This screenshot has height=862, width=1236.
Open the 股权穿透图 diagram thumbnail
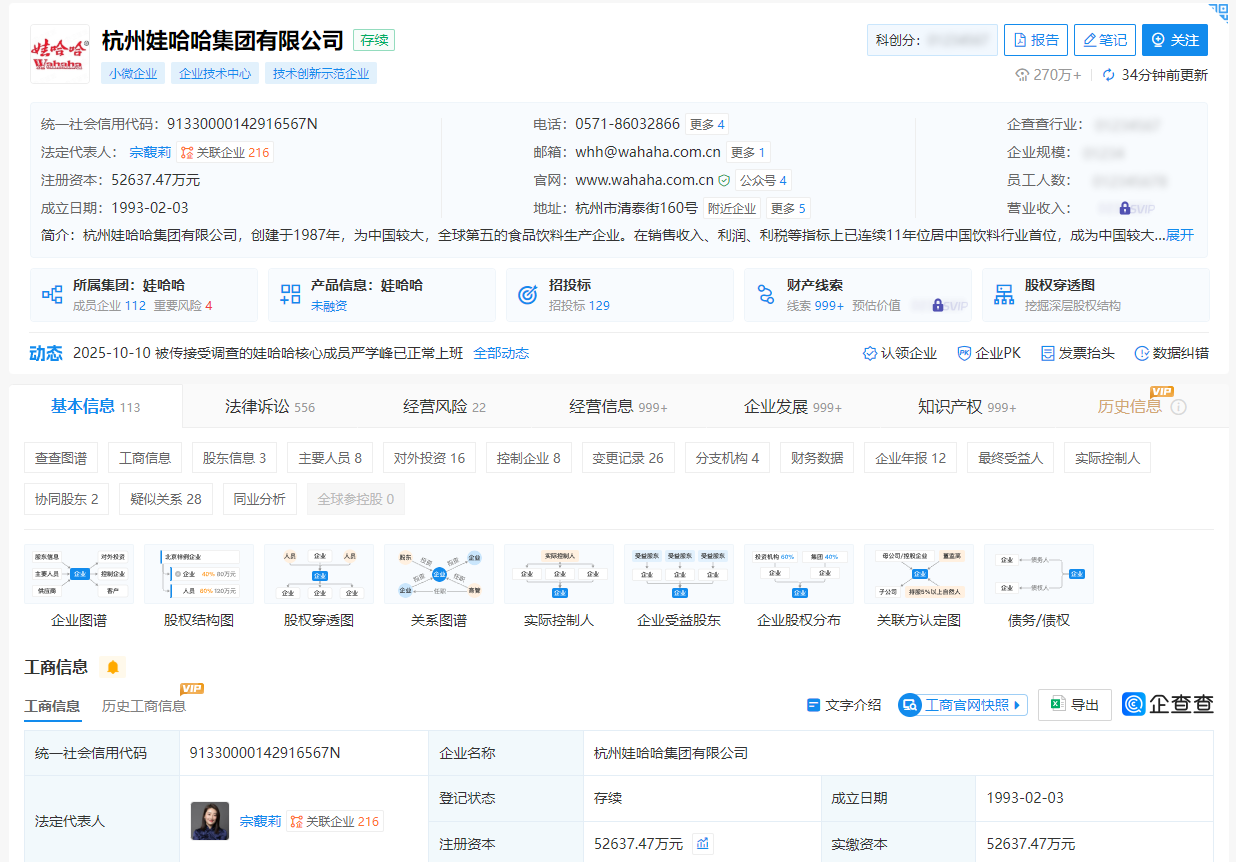(319, 575)
